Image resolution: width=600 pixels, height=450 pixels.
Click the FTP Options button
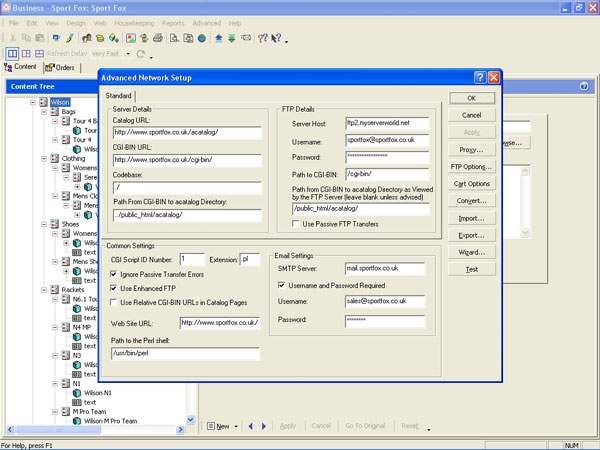pos(472,166)
